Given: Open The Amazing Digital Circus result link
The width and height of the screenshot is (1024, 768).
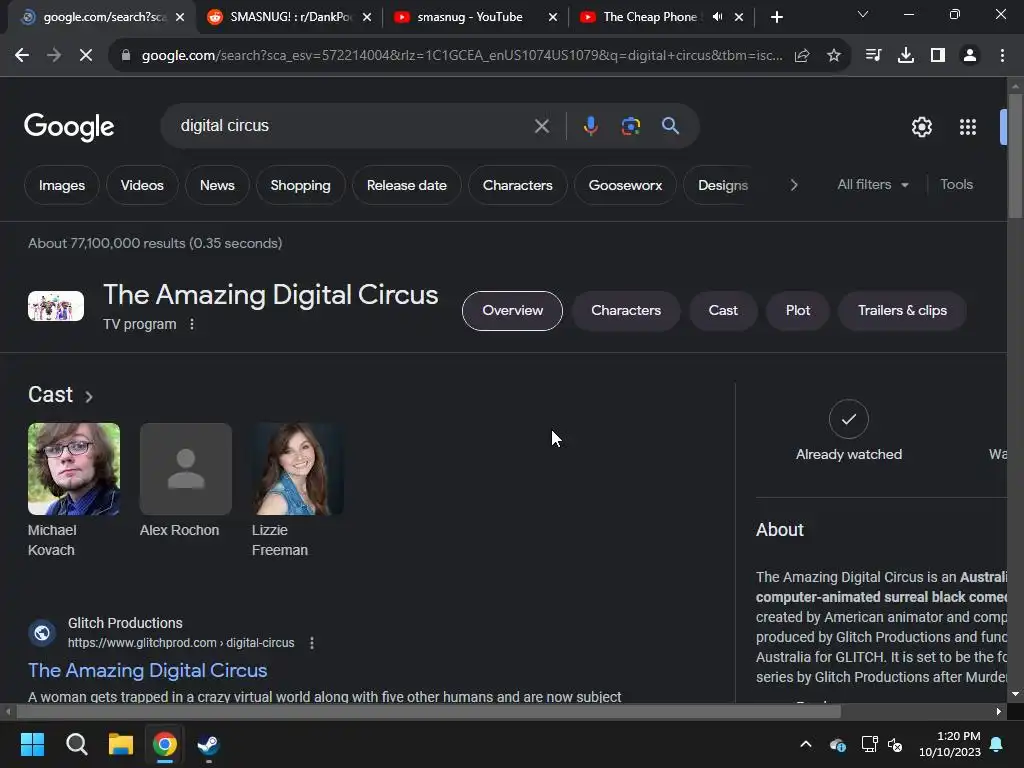Looking at the screenshot, I should (x=148, y=671).
